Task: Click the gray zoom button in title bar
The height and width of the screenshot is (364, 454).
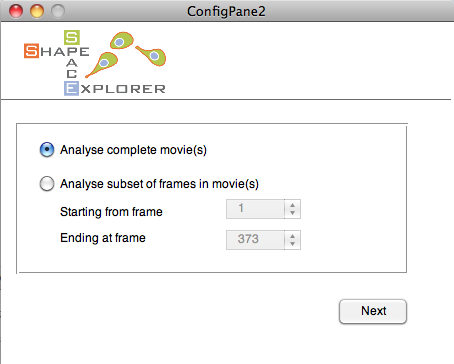Action: point(58,11)
